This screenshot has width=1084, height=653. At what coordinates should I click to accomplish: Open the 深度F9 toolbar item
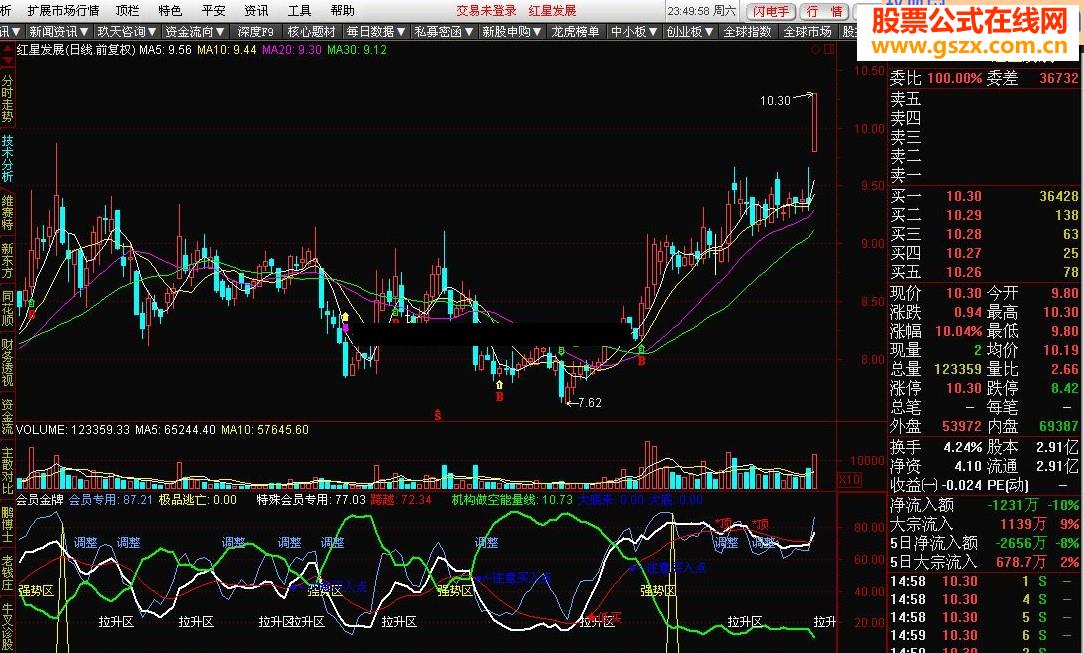click(255, 32)
